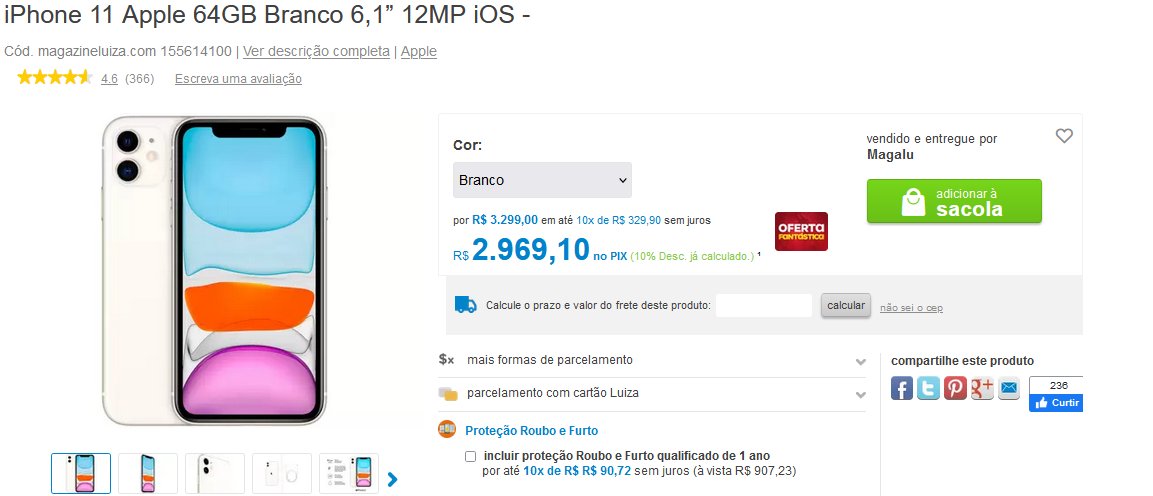The image size is (1153, 496).
Task: Share product on Google Plus
Action: 982,389
